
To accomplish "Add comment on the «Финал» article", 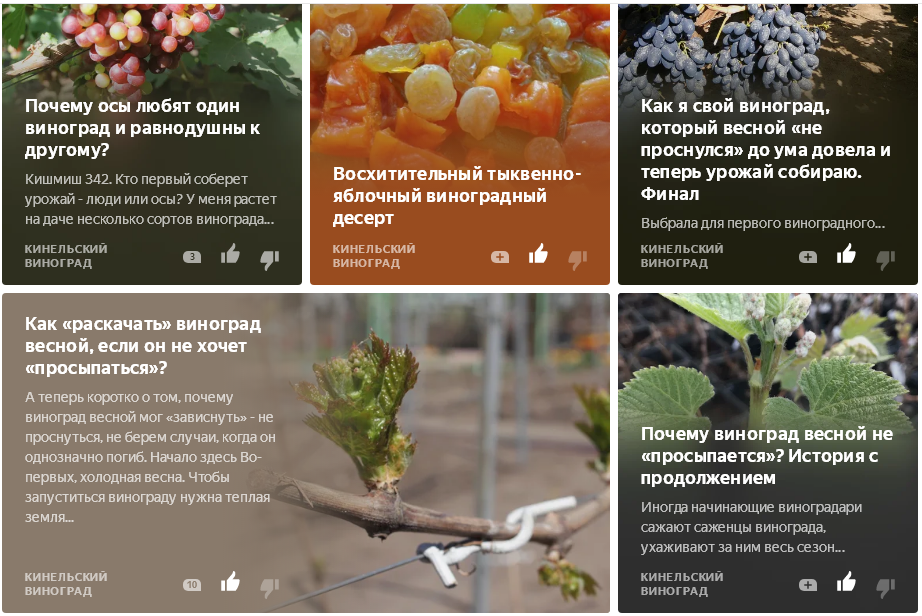I will [808, 257].
